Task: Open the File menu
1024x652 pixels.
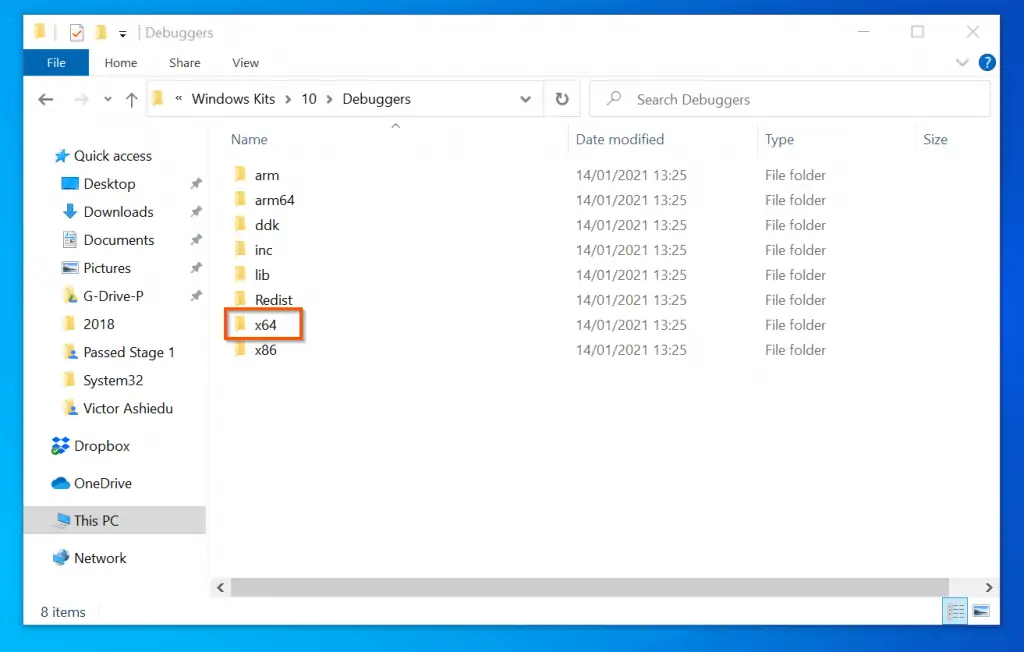Action: (56, 62)
